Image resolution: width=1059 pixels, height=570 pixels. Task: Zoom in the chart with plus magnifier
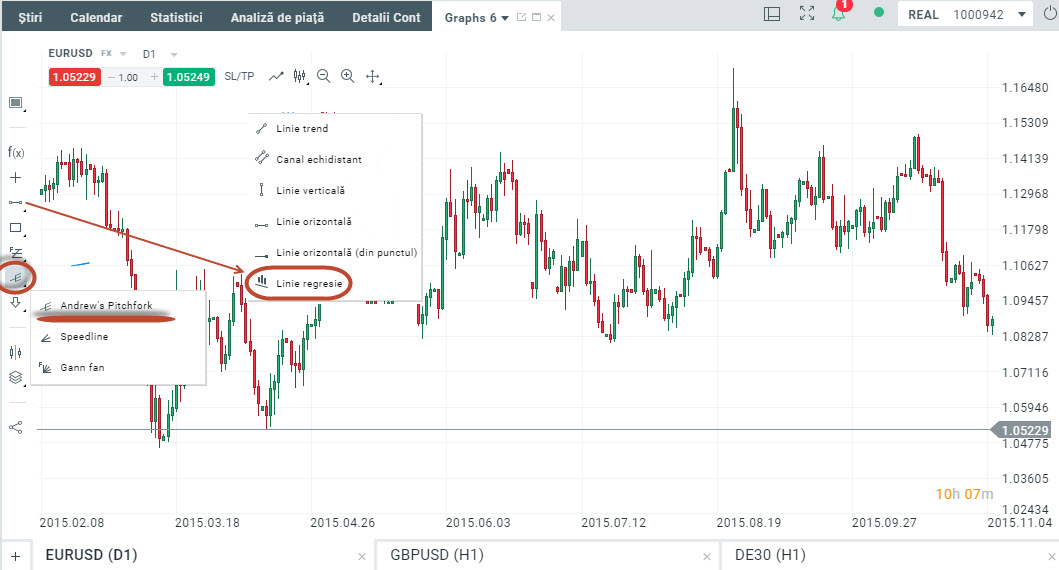point(347,76)
